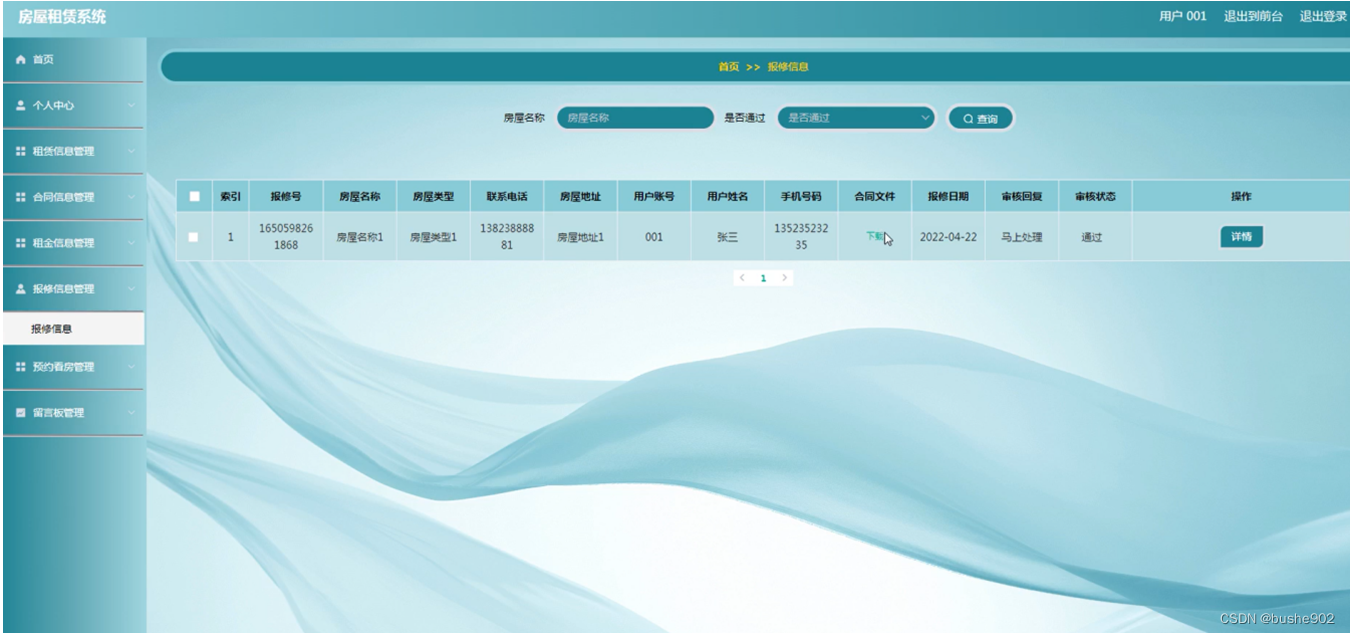Open the 留言板管理 sidebar menu
Viewport: 1350px width, 634px height.
click(x=73, y=413)
